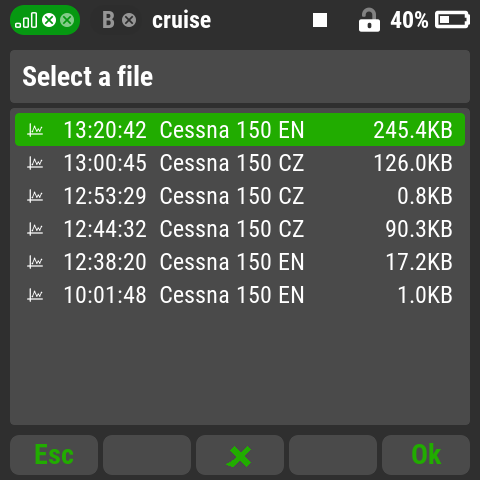Click the Esc button
480x480 pixels.
pyautogui.click(x=54, y=455)
